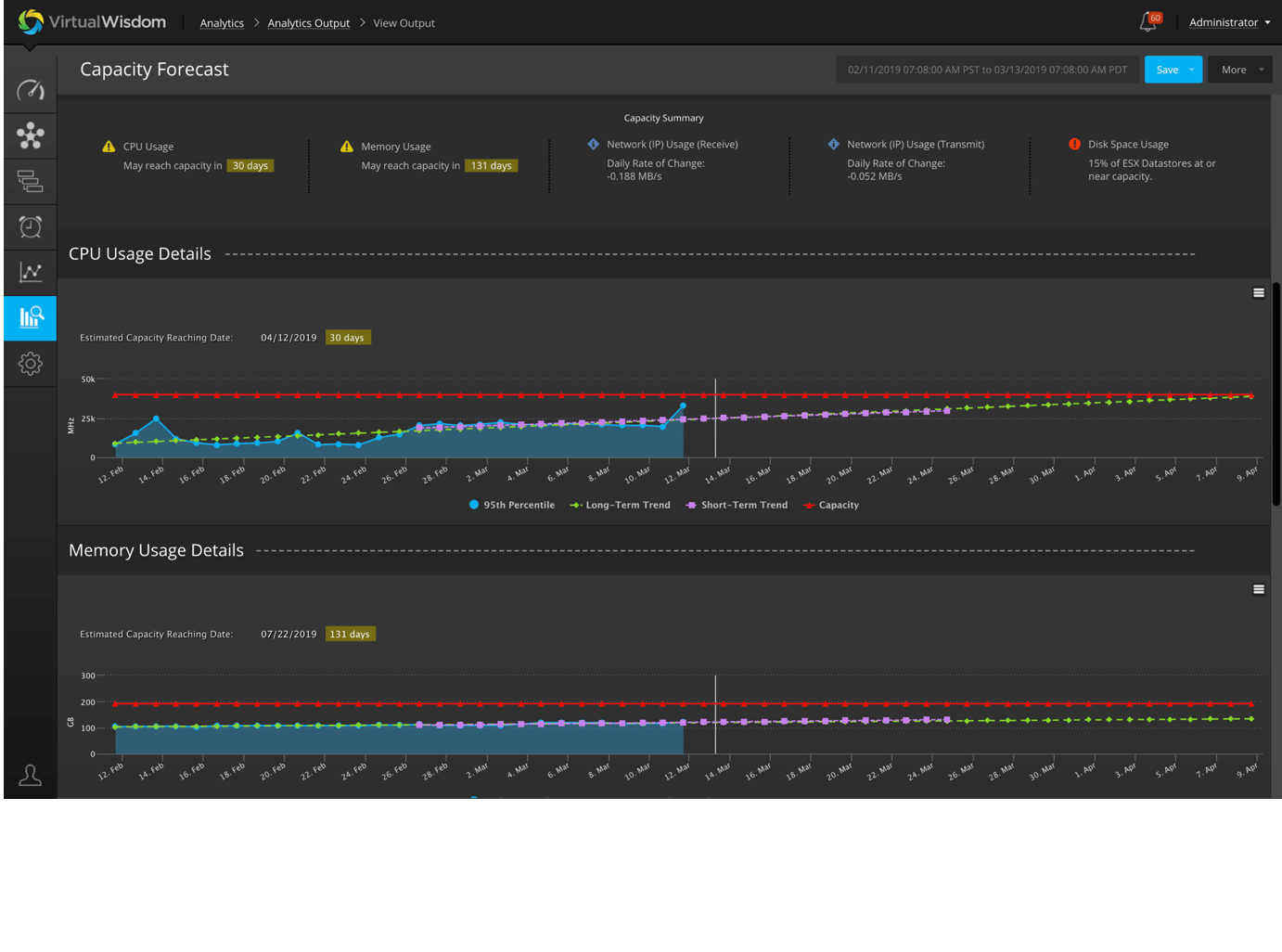Click Disk Space Usage summary label

coord(1128,145)
